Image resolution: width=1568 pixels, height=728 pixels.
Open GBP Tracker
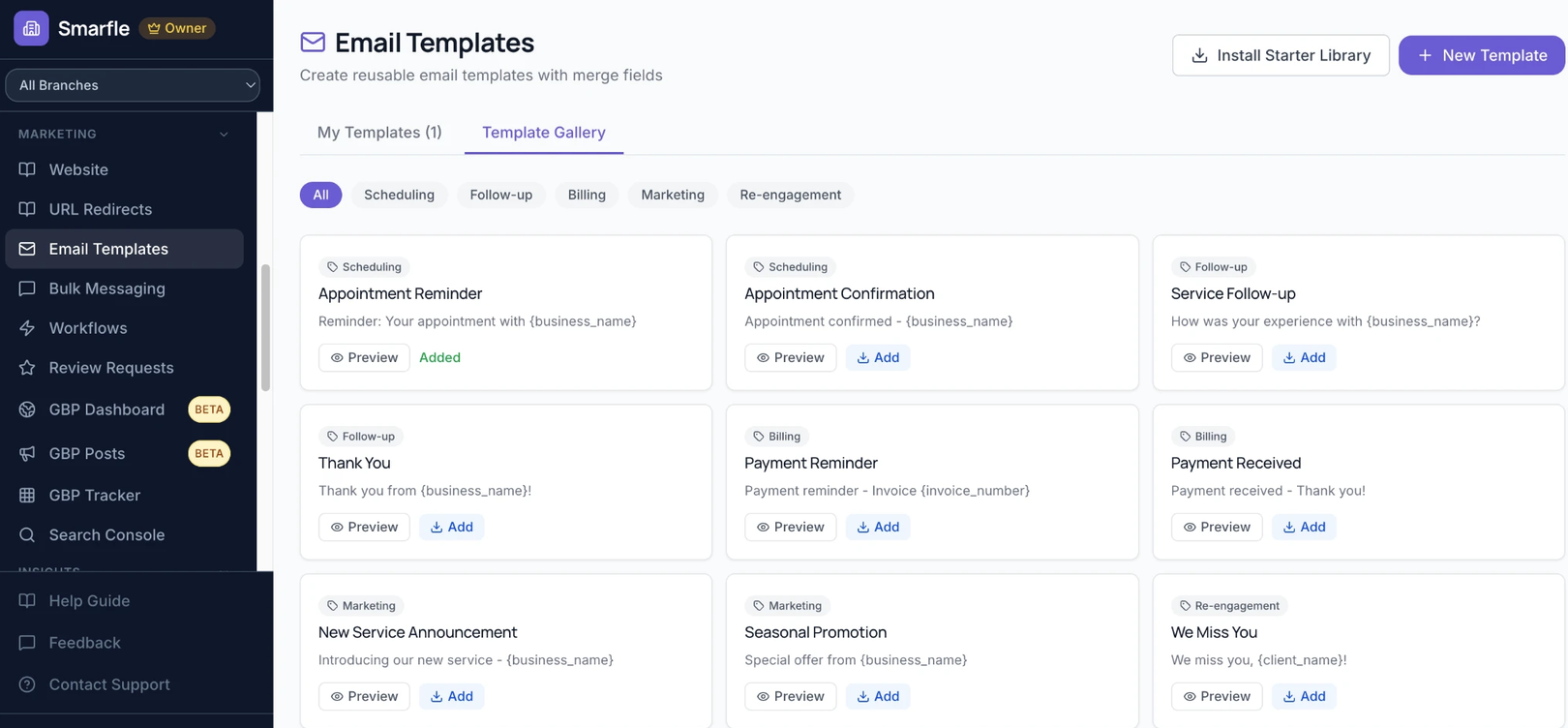pyautogui.click(x=124, y=495)
